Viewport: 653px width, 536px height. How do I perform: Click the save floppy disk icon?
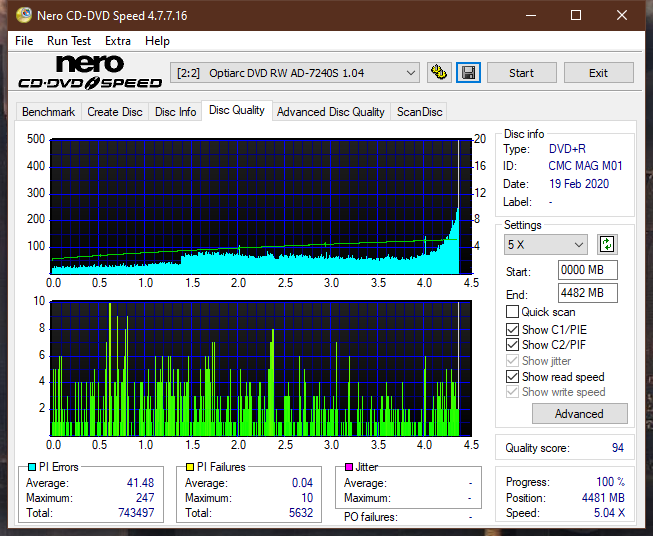(469, 73)
